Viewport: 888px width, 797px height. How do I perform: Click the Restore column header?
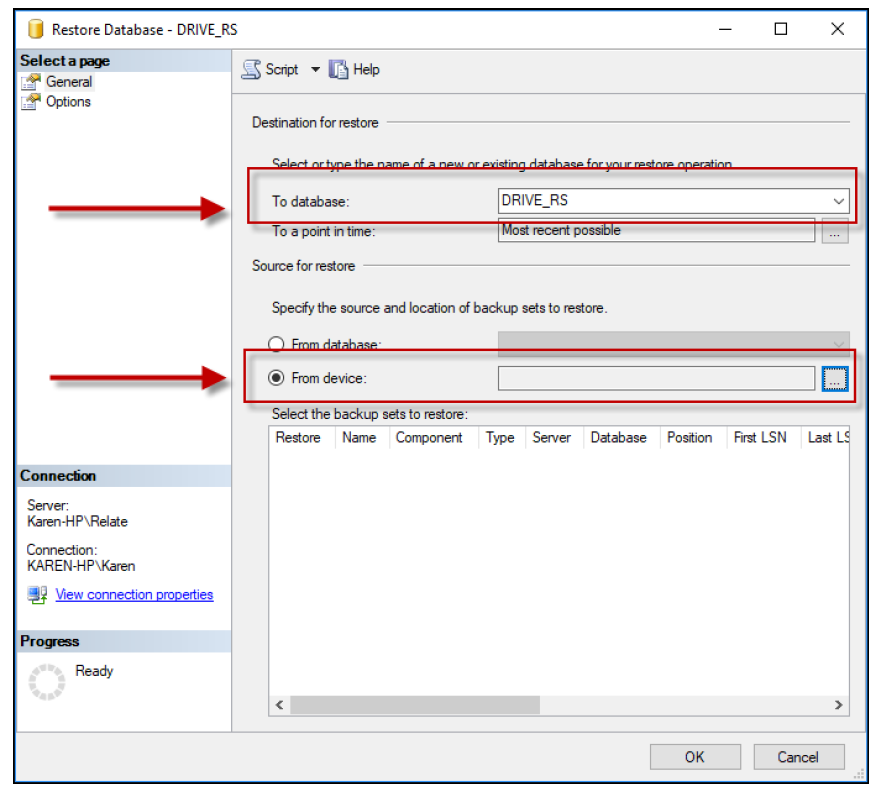tap(298, 438)
